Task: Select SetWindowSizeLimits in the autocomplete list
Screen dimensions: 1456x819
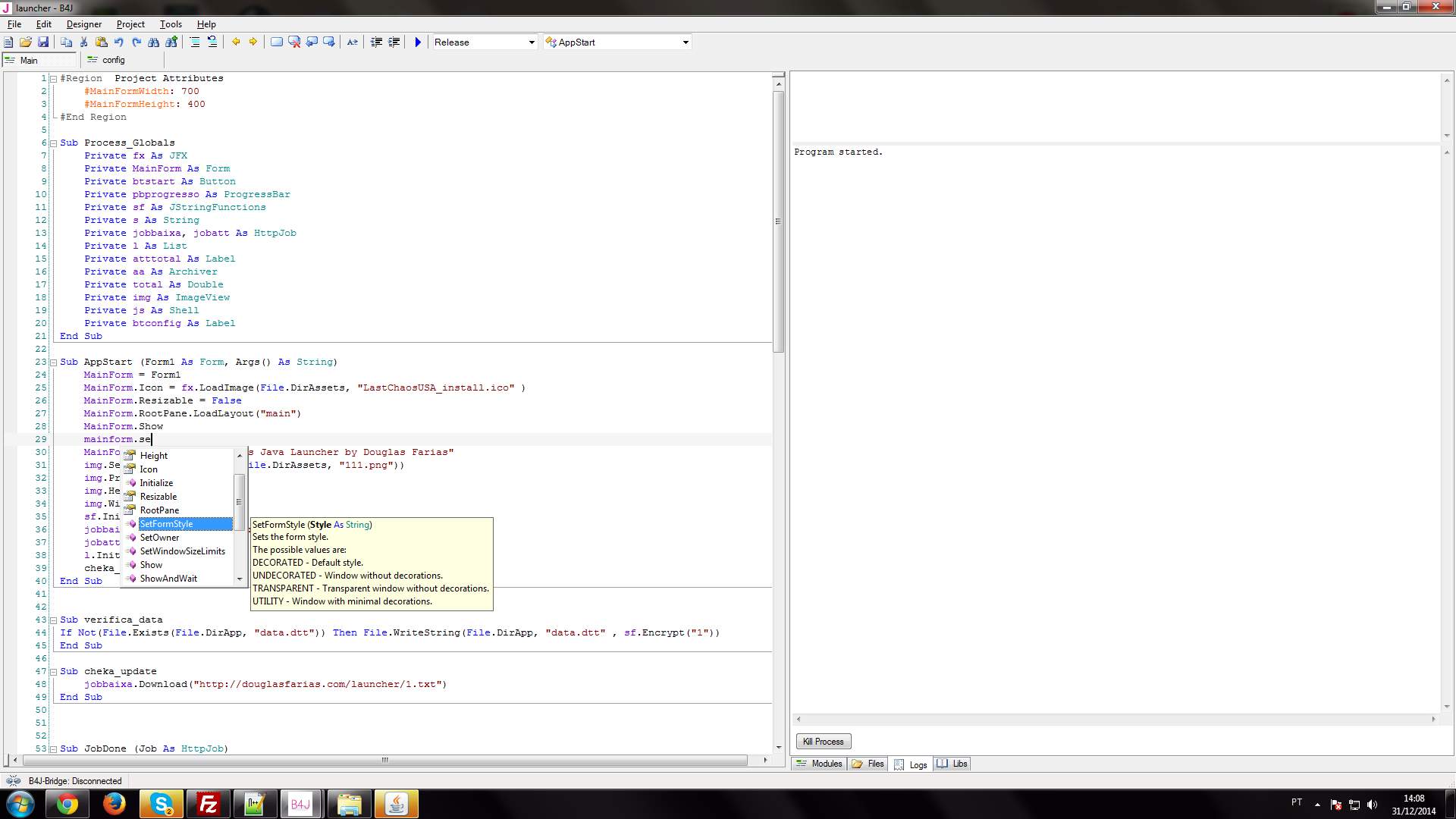Action: [182, 551]
